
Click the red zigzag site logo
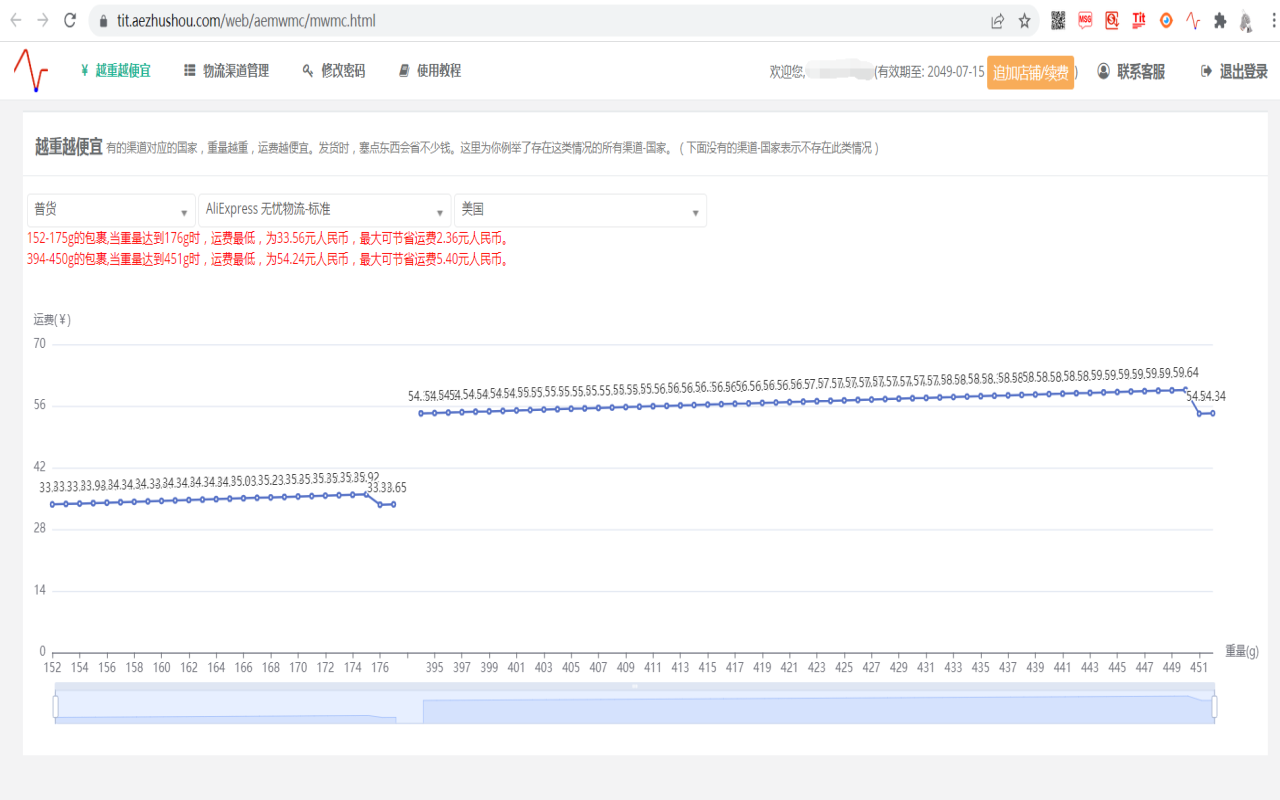point(30,71)
